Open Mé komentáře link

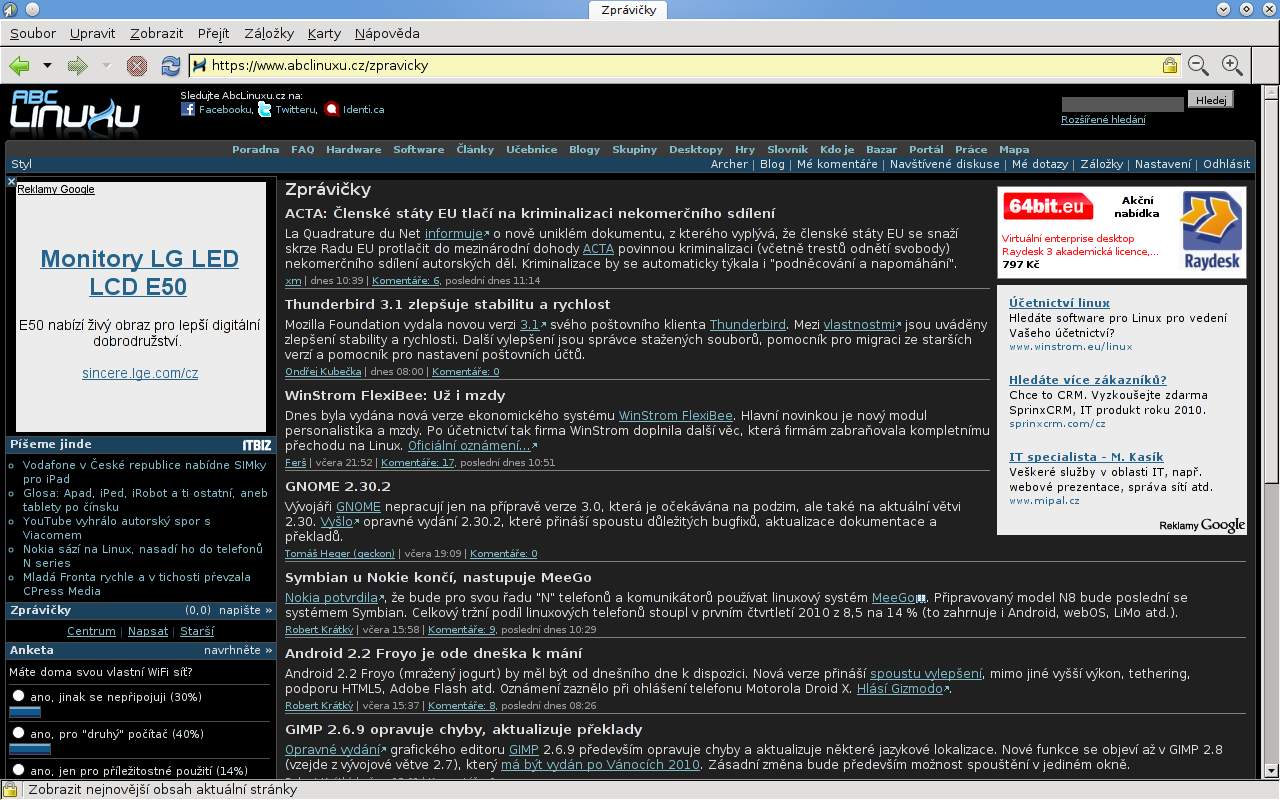(x=837, y=164)
